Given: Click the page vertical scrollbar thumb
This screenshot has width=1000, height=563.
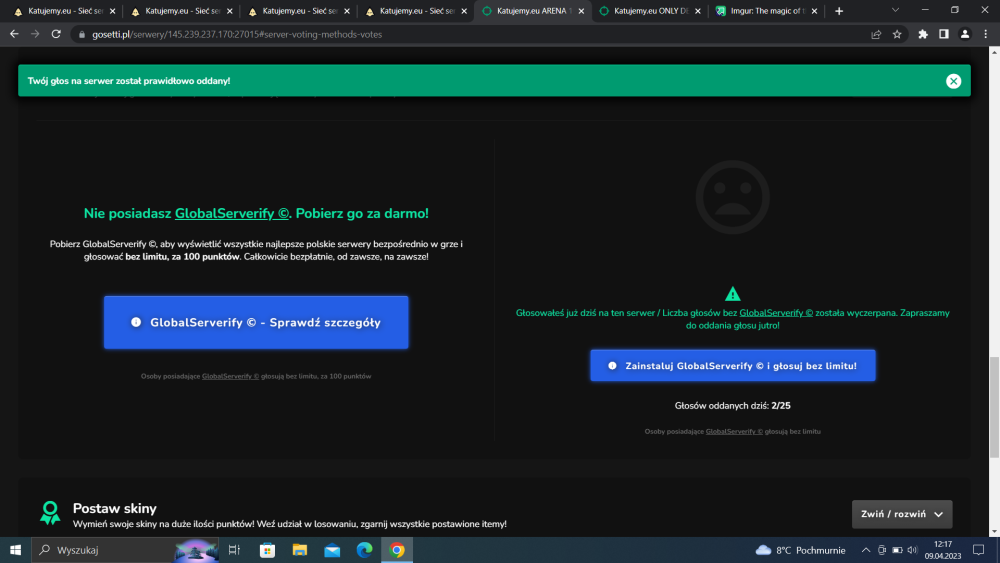Looking at the screenshot, I should pyautogui.click(x=994, y=407).
